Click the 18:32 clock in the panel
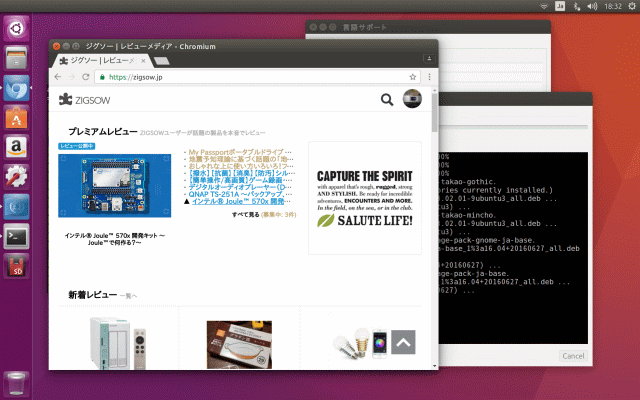Screen dimensions: 640x400 click(613, 6)
